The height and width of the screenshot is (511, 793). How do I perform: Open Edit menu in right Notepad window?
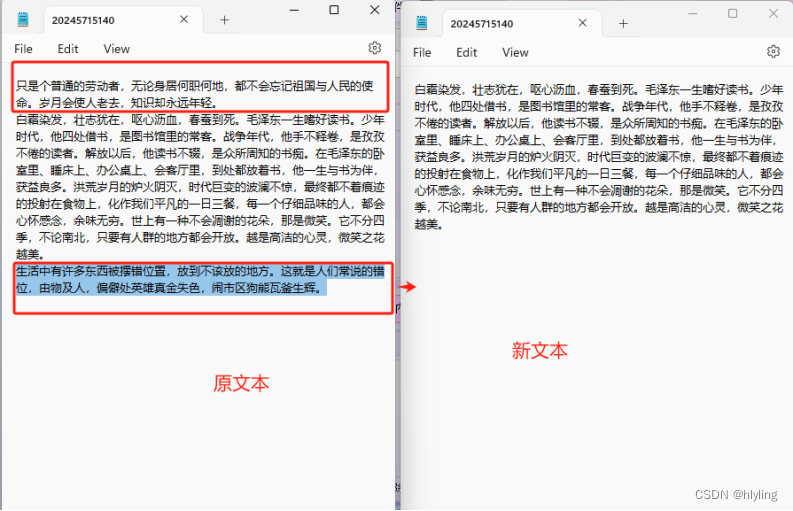coord(466,53)
